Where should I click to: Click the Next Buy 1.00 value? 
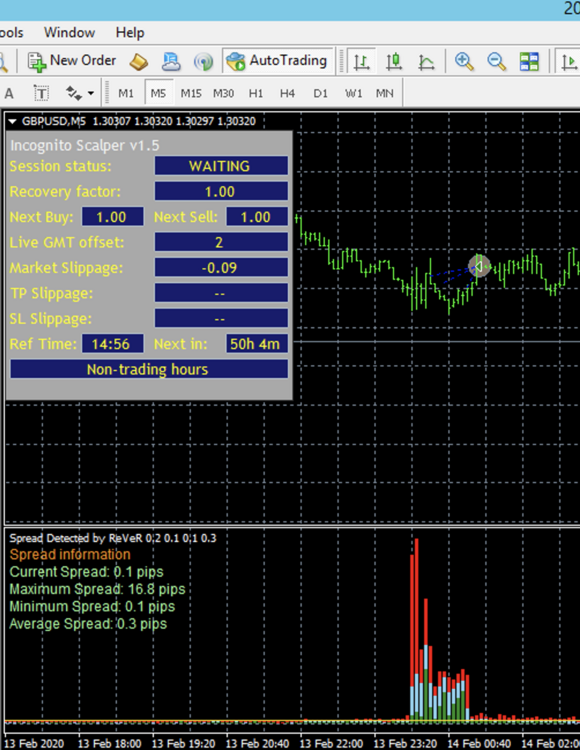[x=112, y=217]
